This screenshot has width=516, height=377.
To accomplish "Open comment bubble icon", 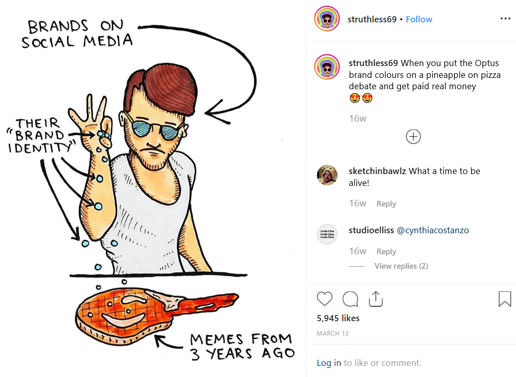I will click(350, 299).
